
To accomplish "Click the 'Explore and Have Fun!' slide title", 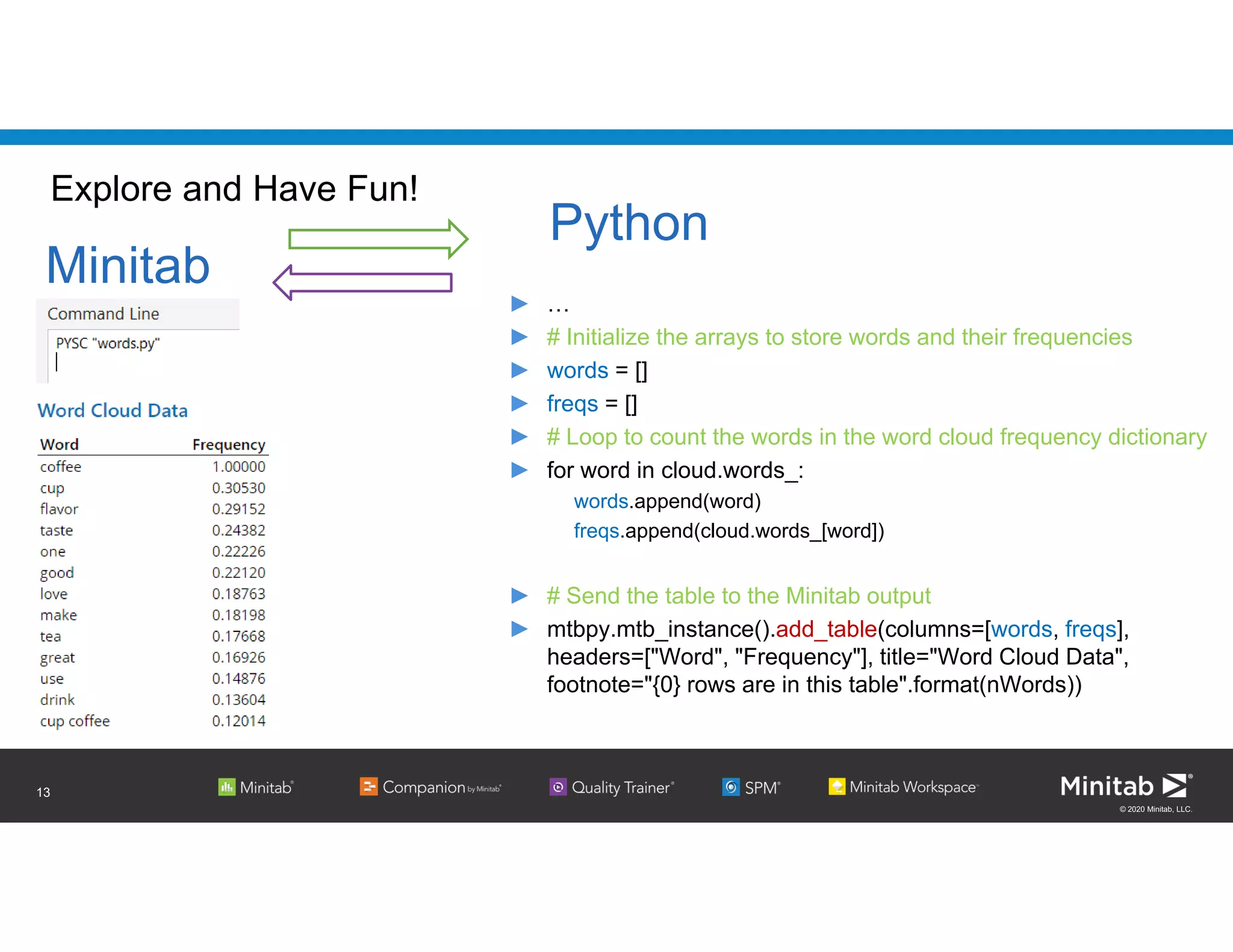I will click(x=235, y=189).
